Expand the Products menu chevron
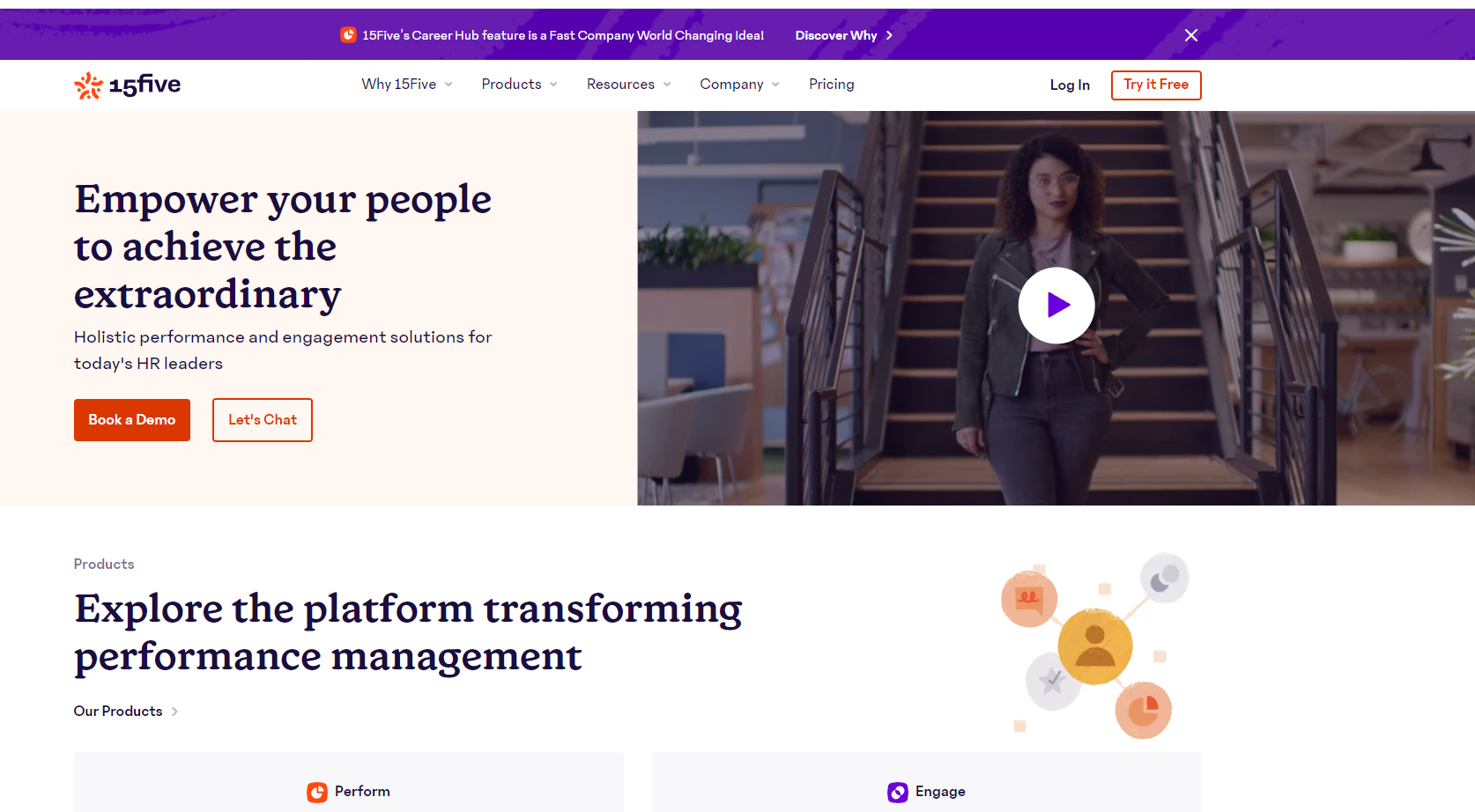 click(553, 85)
